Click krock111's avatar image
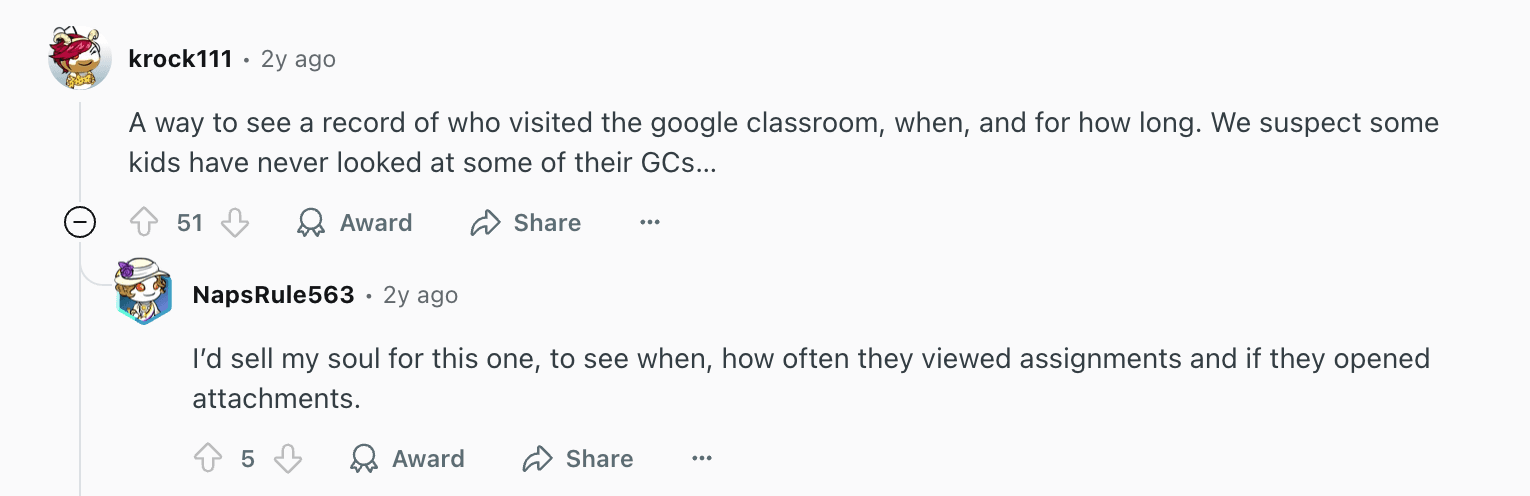Viewport: 1530px width, 496px height. click(80, 59)
